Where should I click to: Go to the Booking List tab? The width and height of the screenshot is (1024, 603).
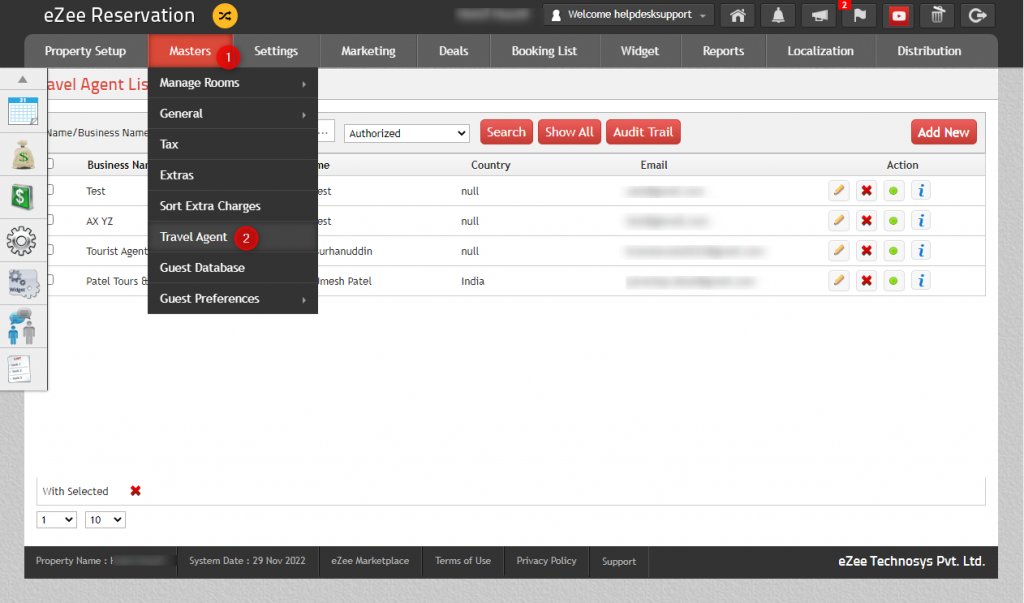coord(544,51)
